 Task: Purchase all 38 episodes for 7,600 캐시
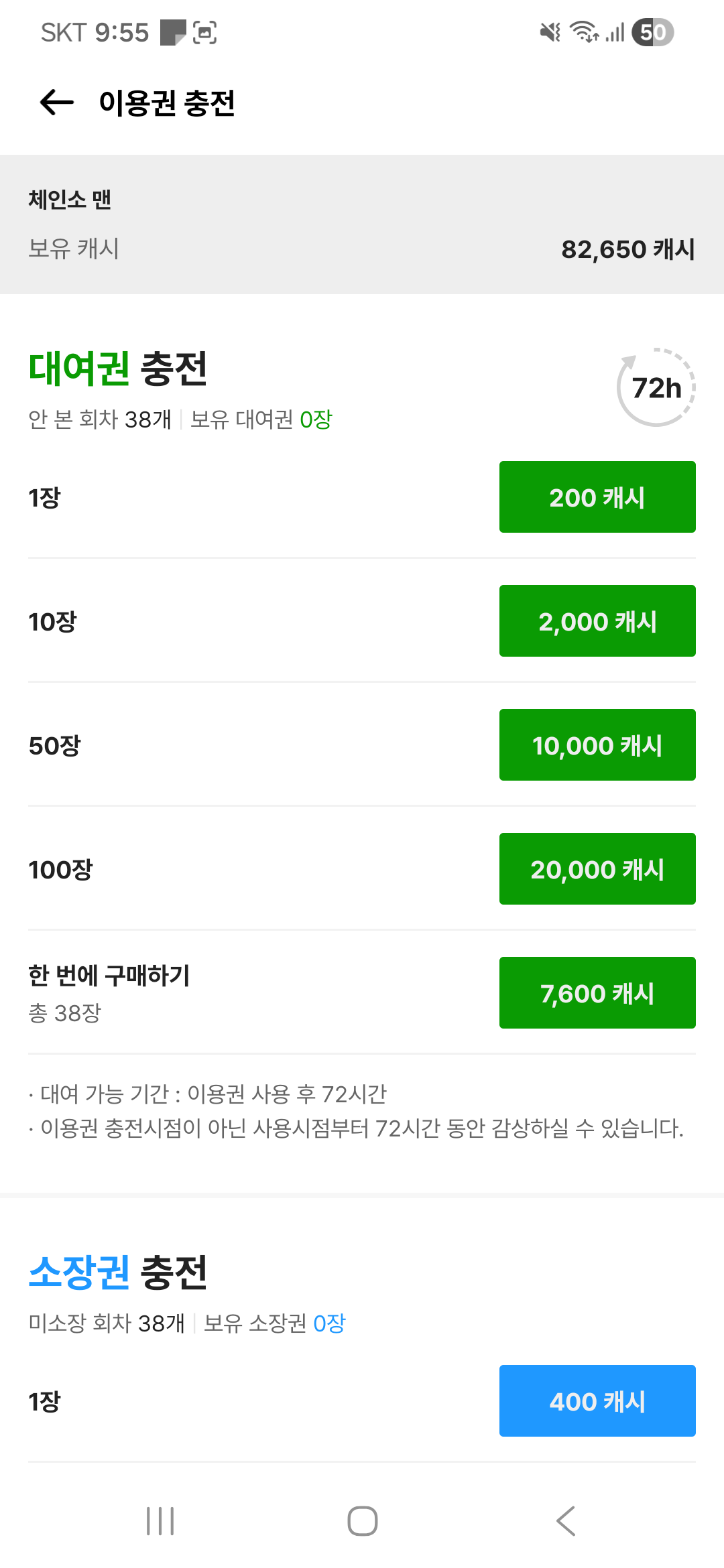[x=597, y=993]
